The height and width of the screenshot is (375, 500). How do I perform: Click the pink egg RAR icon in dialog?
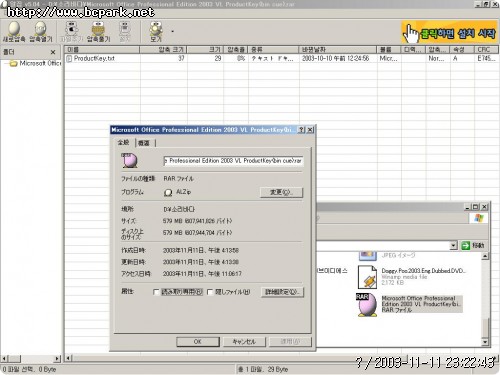pyautogui.click(x=129, y=161)
